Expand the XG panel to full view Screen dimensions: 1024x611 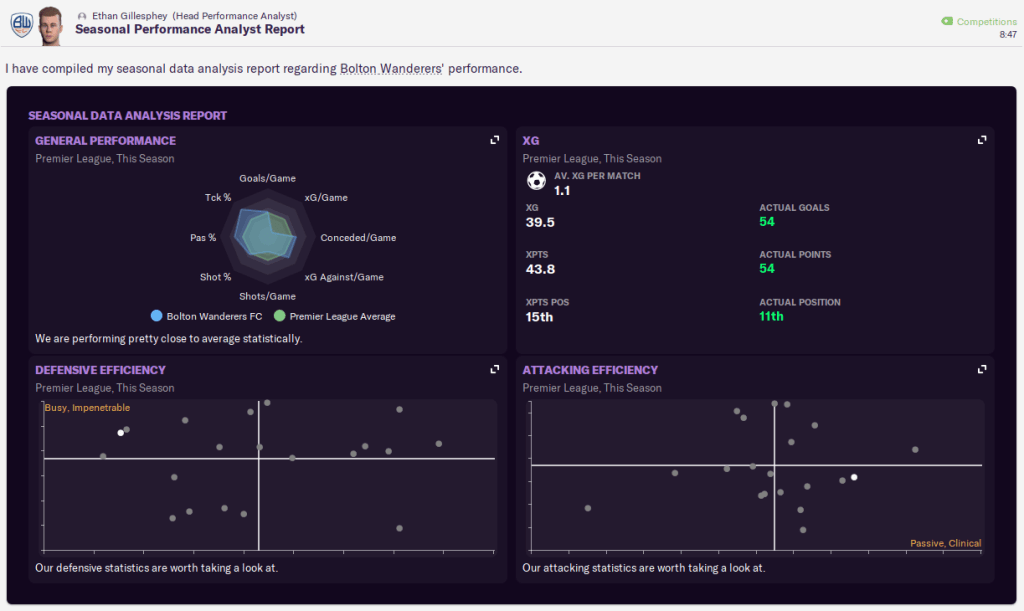(x=982, y=140)
